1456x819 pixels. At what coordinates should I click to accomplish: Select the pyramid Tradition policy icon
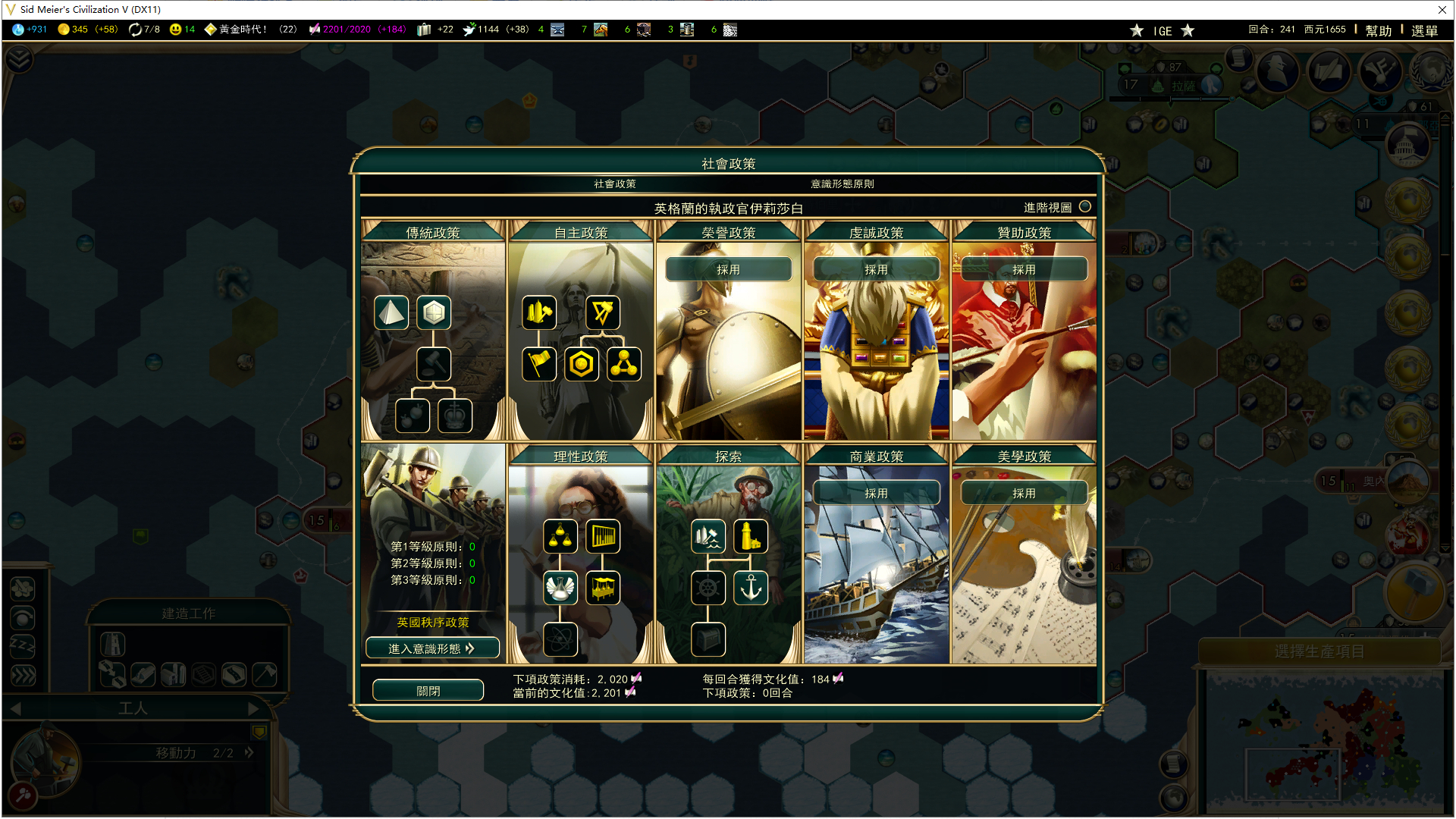(x=391, y=312)
